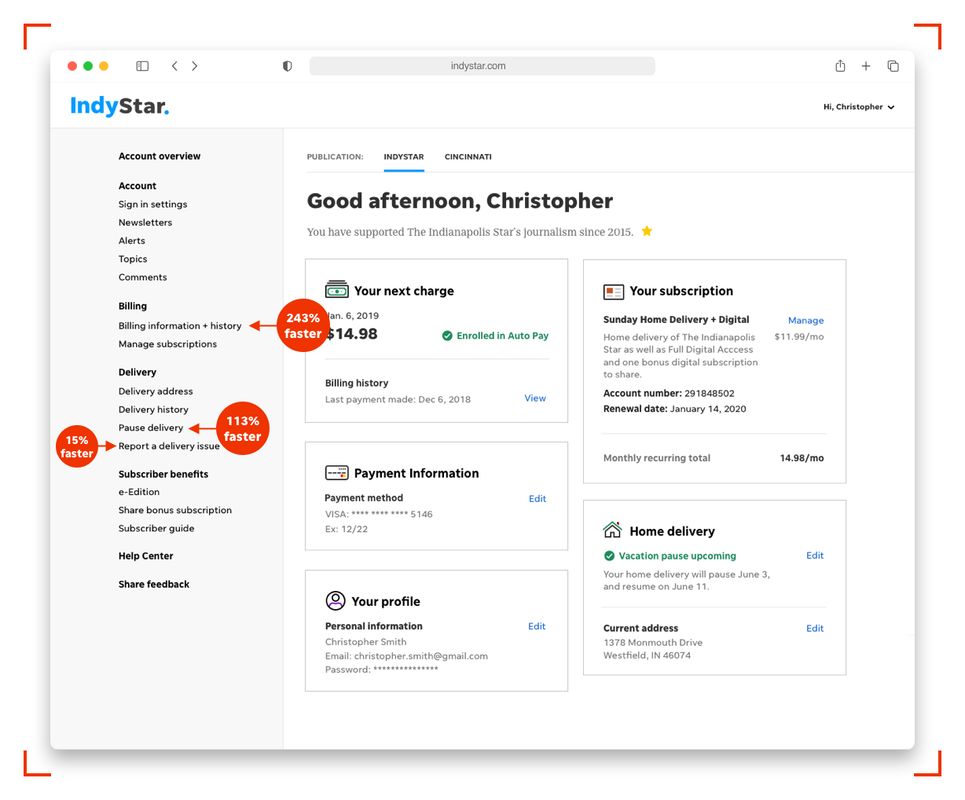Expand the "Hi, Christopher" account dropdown
965x800 pixels.
[858, 107]
